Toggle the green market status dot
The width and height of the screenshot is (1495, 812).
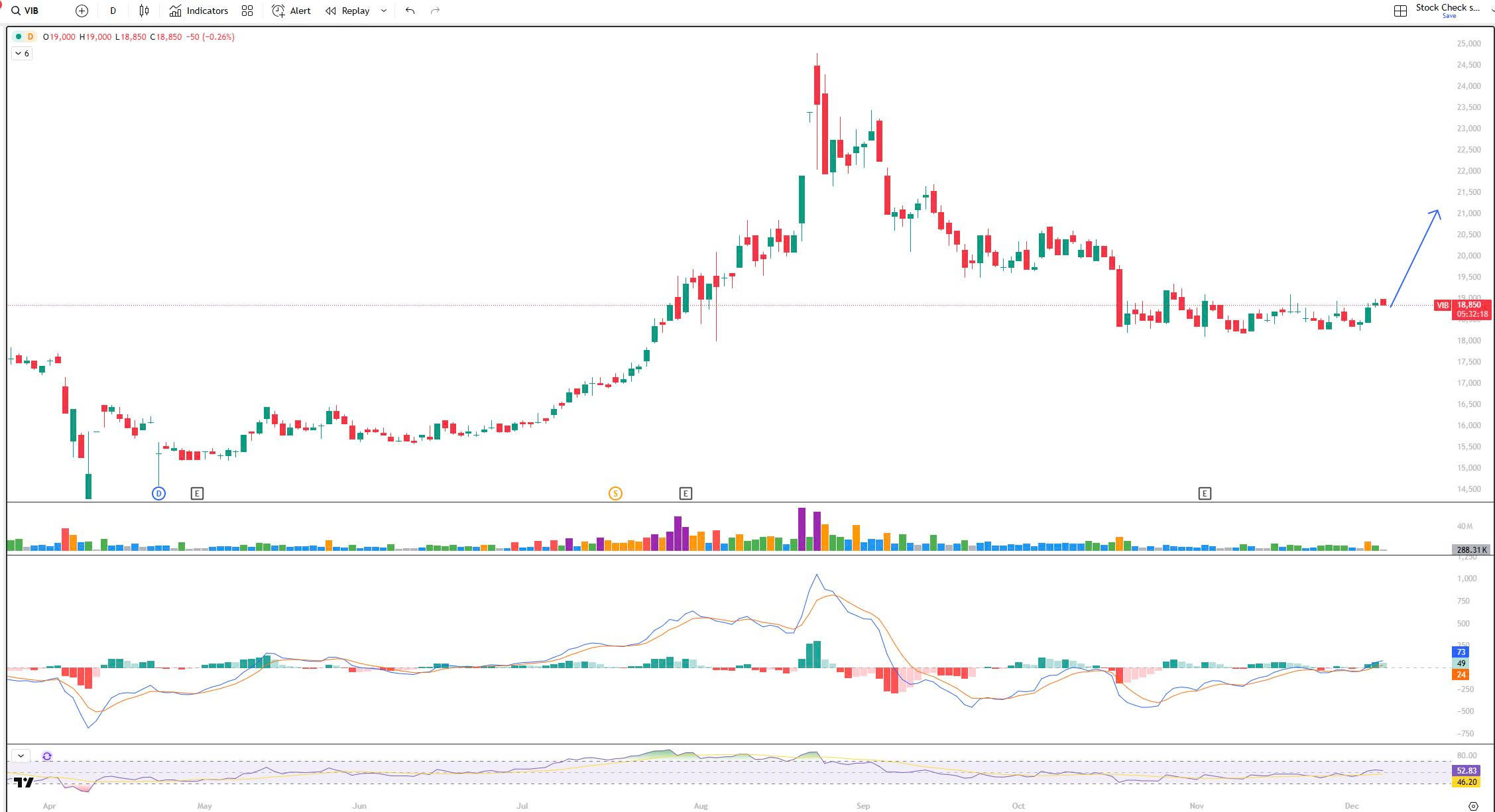click(x=19, y=36)
